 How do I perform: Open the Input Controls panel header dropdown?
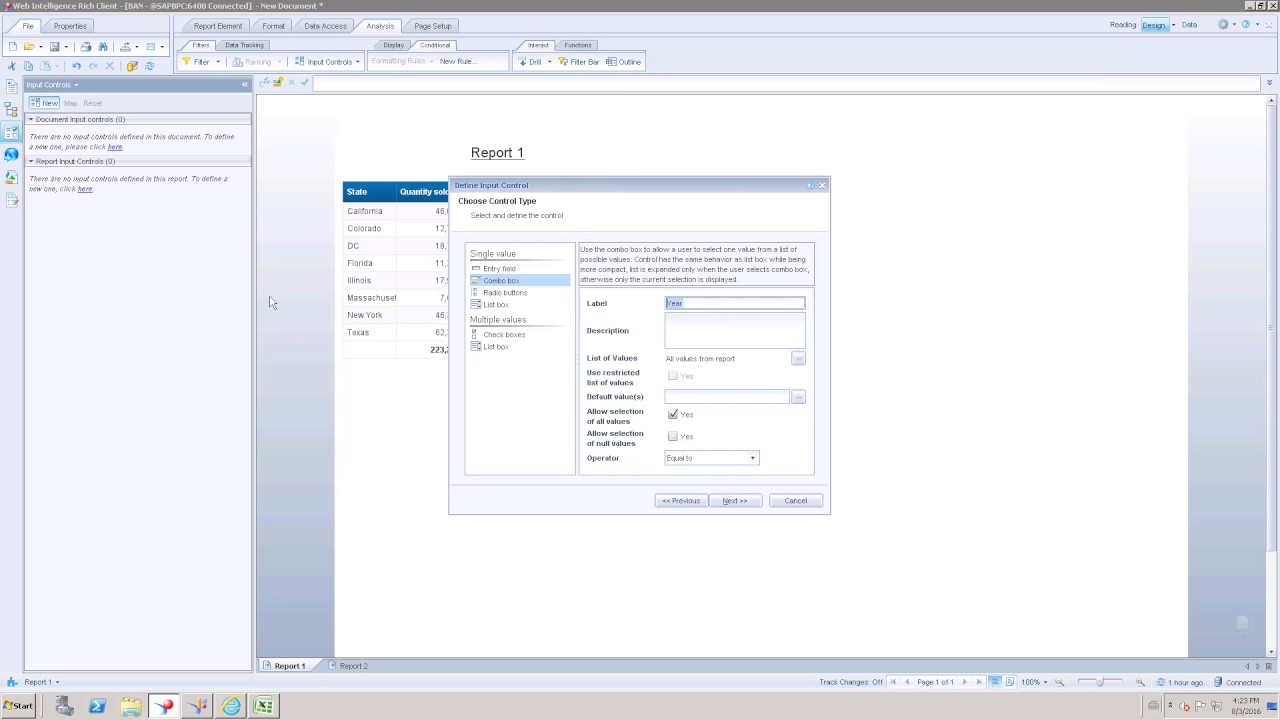click(x=75, y=85)
